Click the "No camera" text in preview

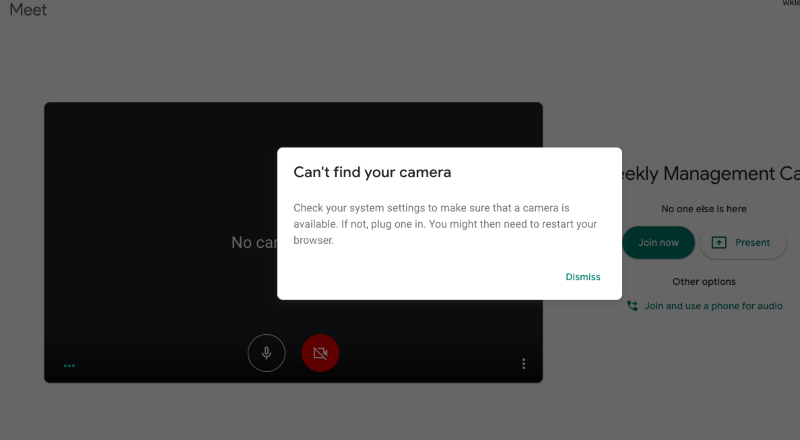point(254,242)
